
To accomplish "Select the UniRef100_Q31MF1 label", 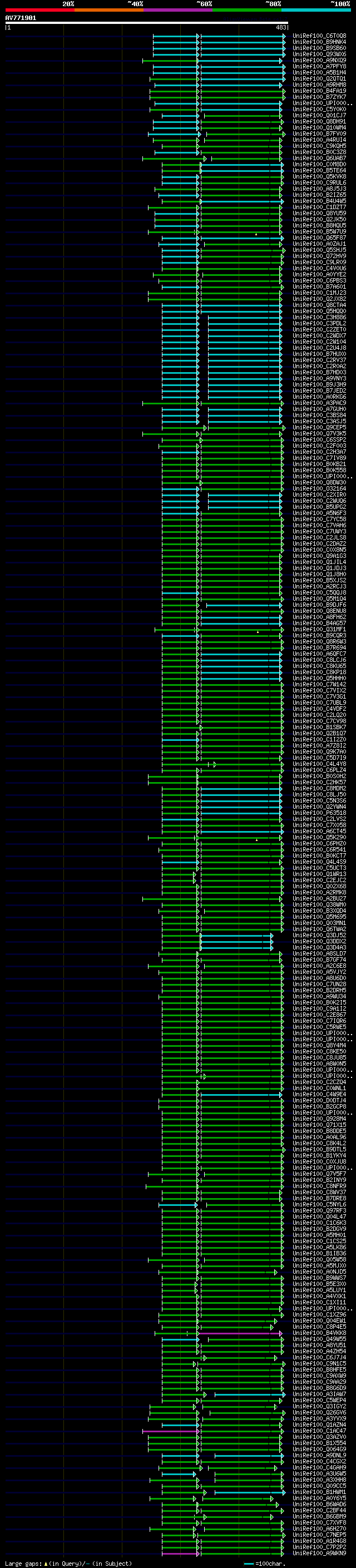I will click(319, 629).
